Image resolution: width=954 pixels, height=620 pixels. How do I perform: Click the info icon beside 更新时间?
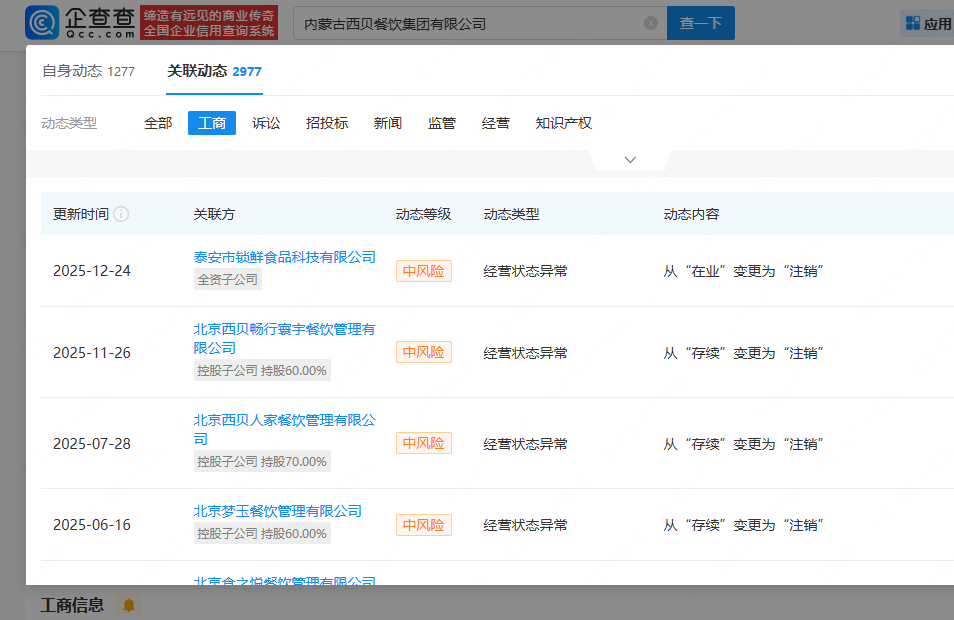(121, 214)
